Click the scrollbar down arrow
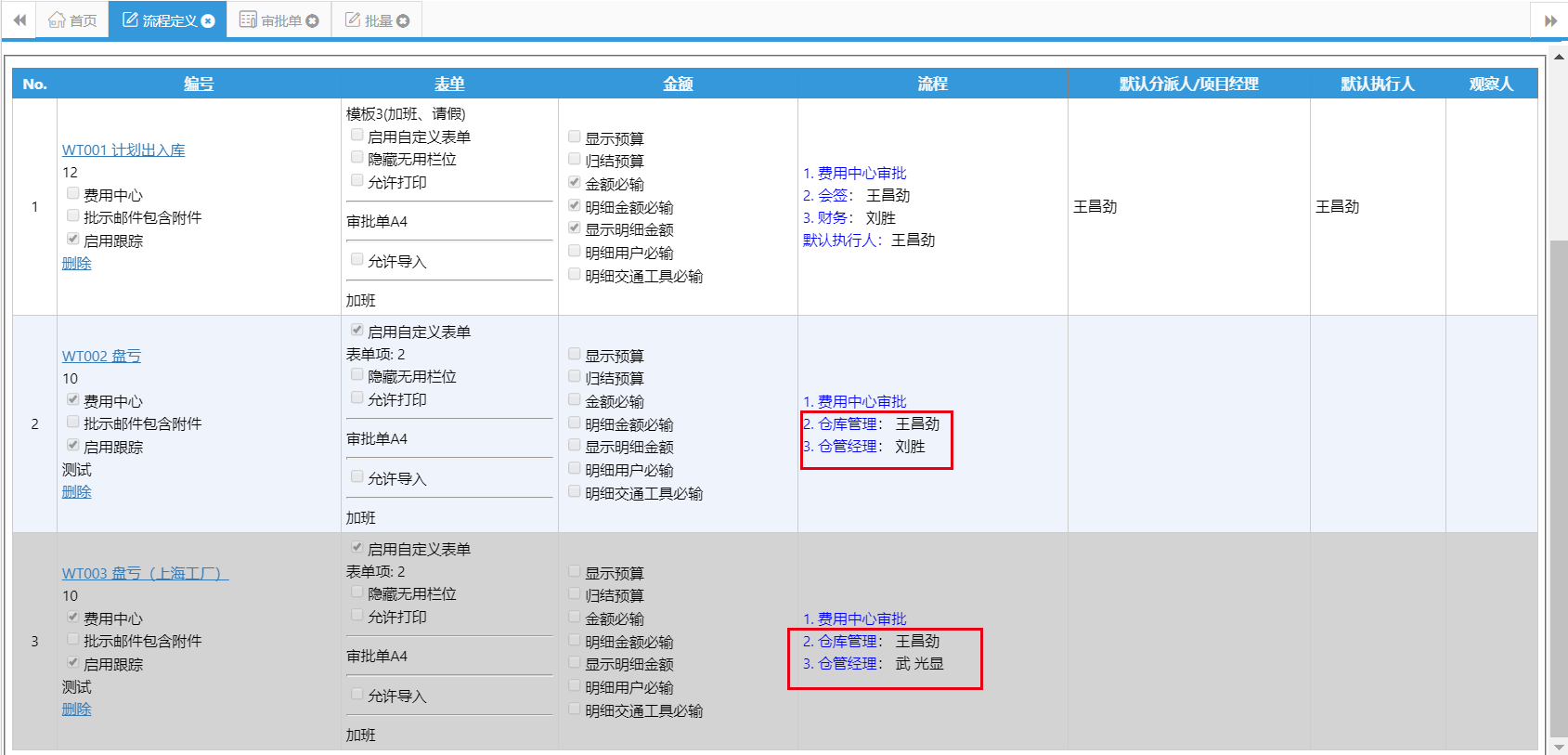Image resolution: width=1568 pixels, height=755 pixels. pyautogui.click(x=1559, y=747)
